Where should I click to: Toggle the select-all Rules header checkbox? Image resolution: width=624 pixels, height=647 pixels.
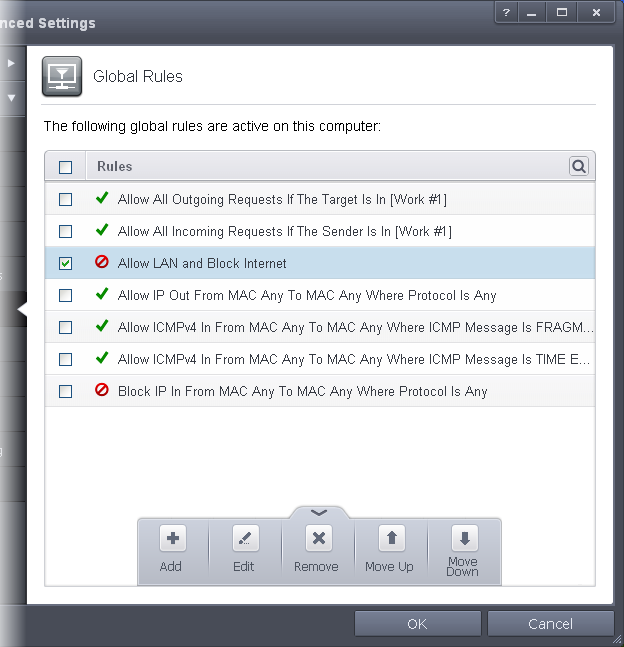[x=66, y=167]
